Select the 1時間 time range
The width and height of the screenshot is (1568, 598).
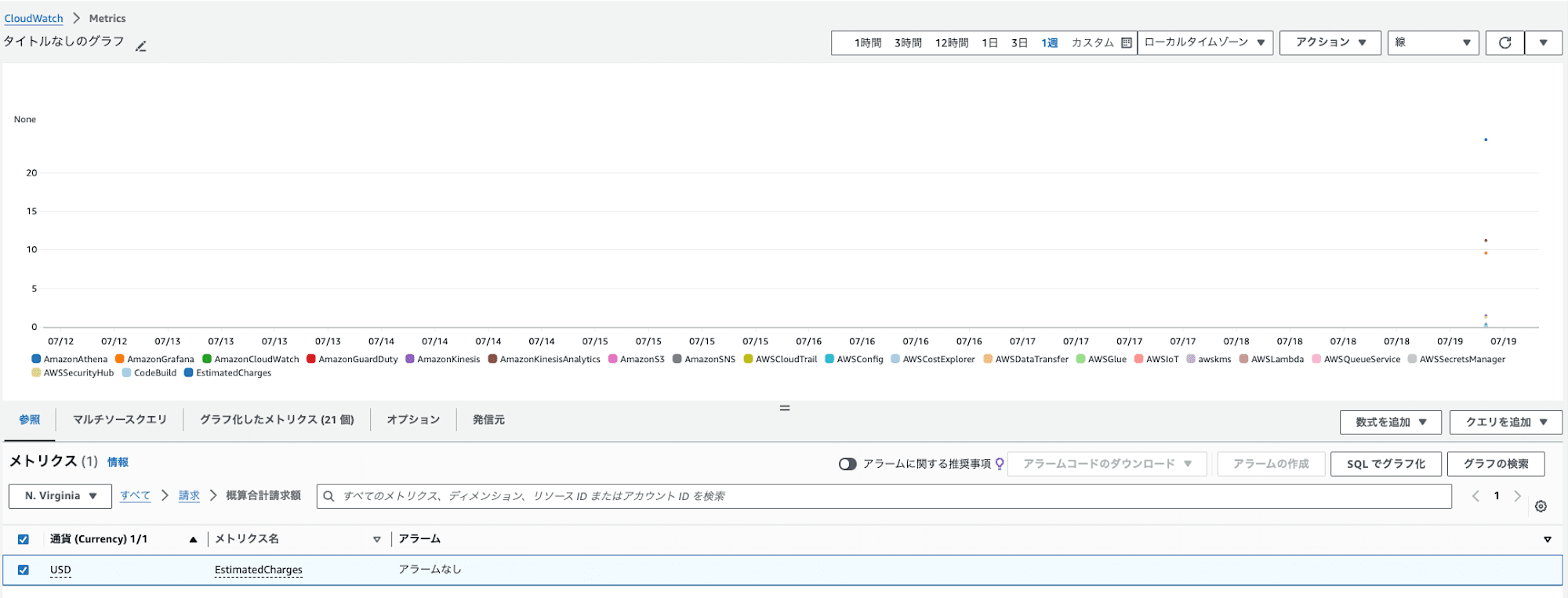click(868, 43)
